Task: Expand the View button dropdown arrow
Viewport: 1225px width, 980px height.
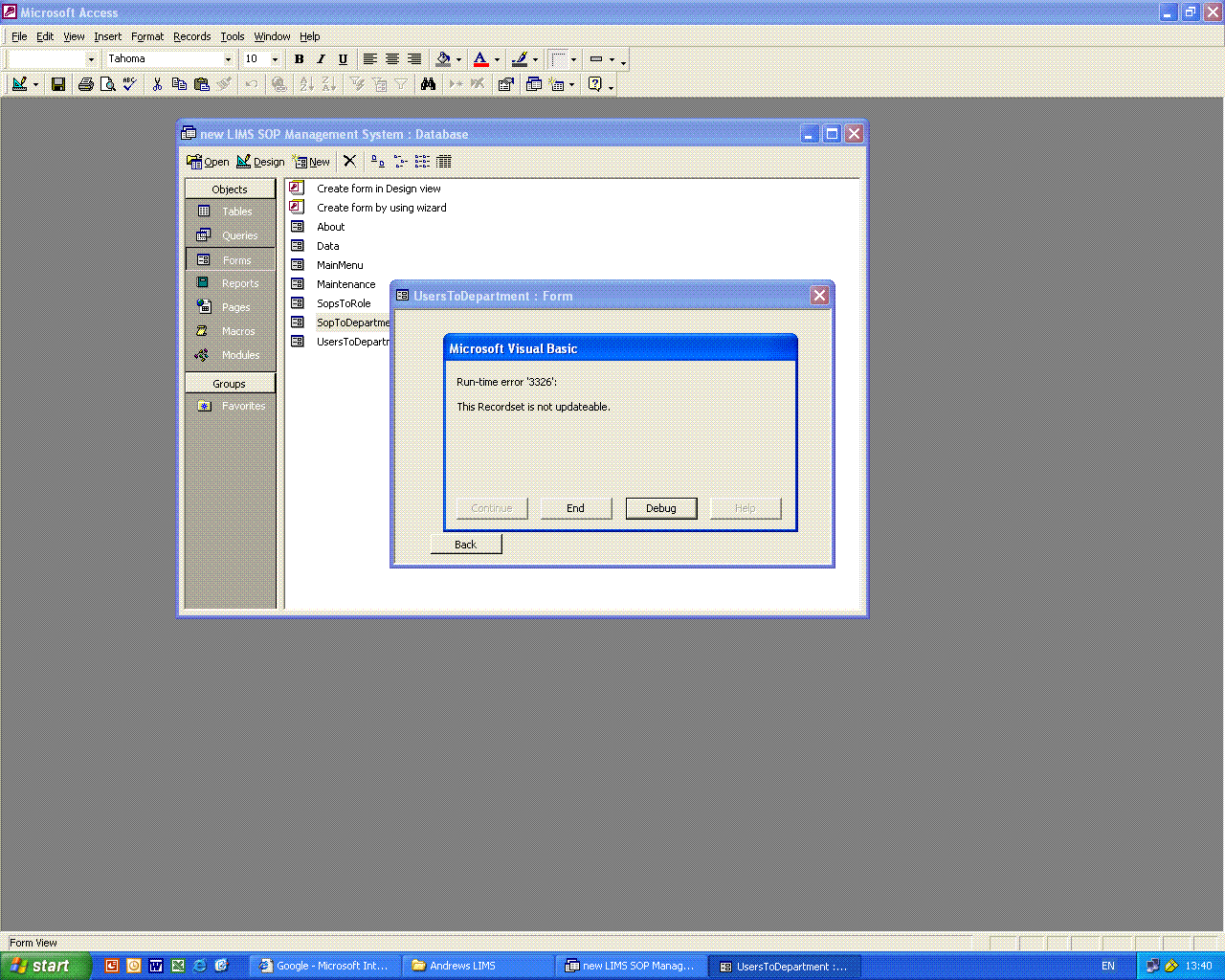Action: [35, 84]
